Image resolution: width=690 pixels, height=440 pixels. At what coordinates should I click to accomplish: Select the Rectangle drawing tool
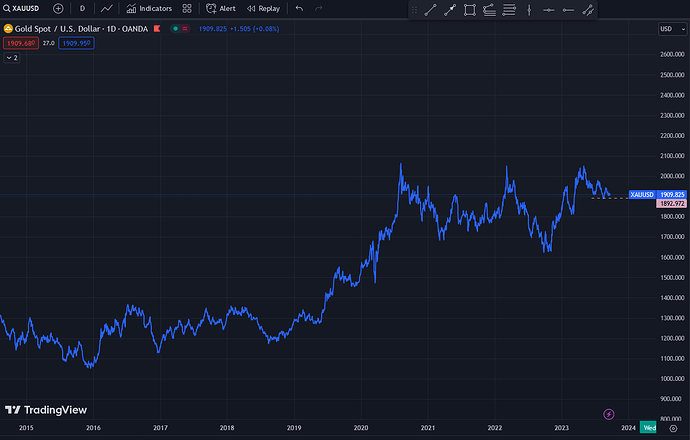click(470, 10)
